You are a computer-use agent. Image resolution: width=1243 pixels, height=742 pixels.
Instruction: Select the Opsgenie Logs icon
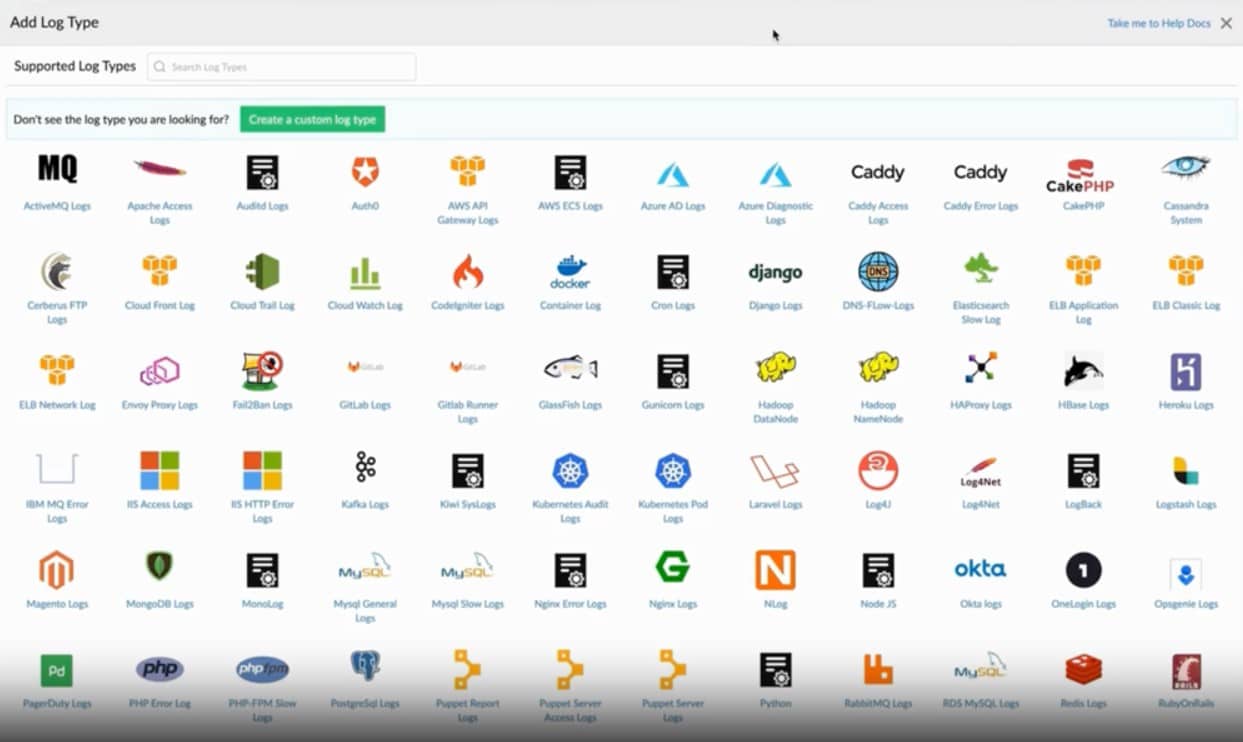click(x=1186, y=574)
